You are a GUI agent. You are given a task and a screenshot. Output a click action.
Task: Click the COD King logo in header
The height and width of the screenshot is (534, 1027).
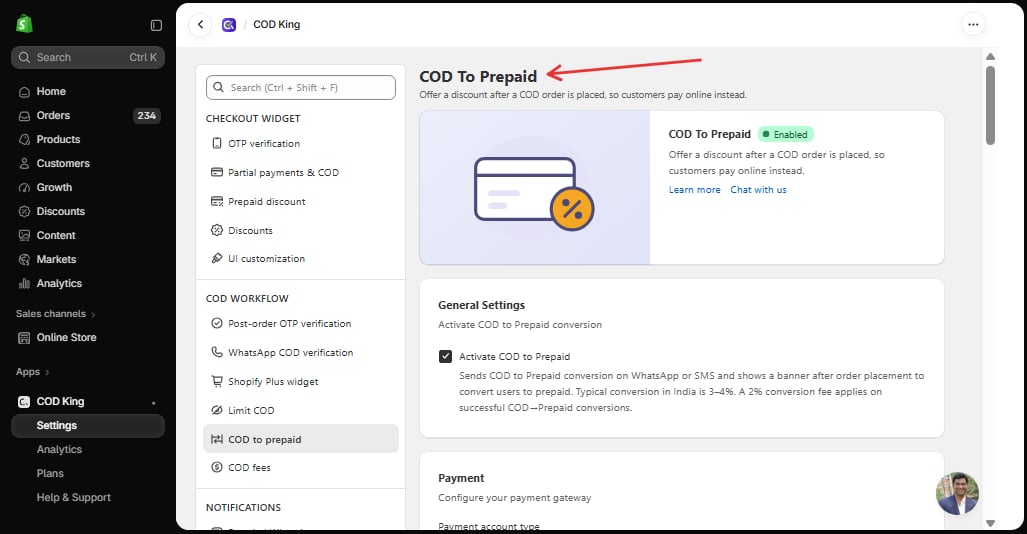(x=229, y=25)
